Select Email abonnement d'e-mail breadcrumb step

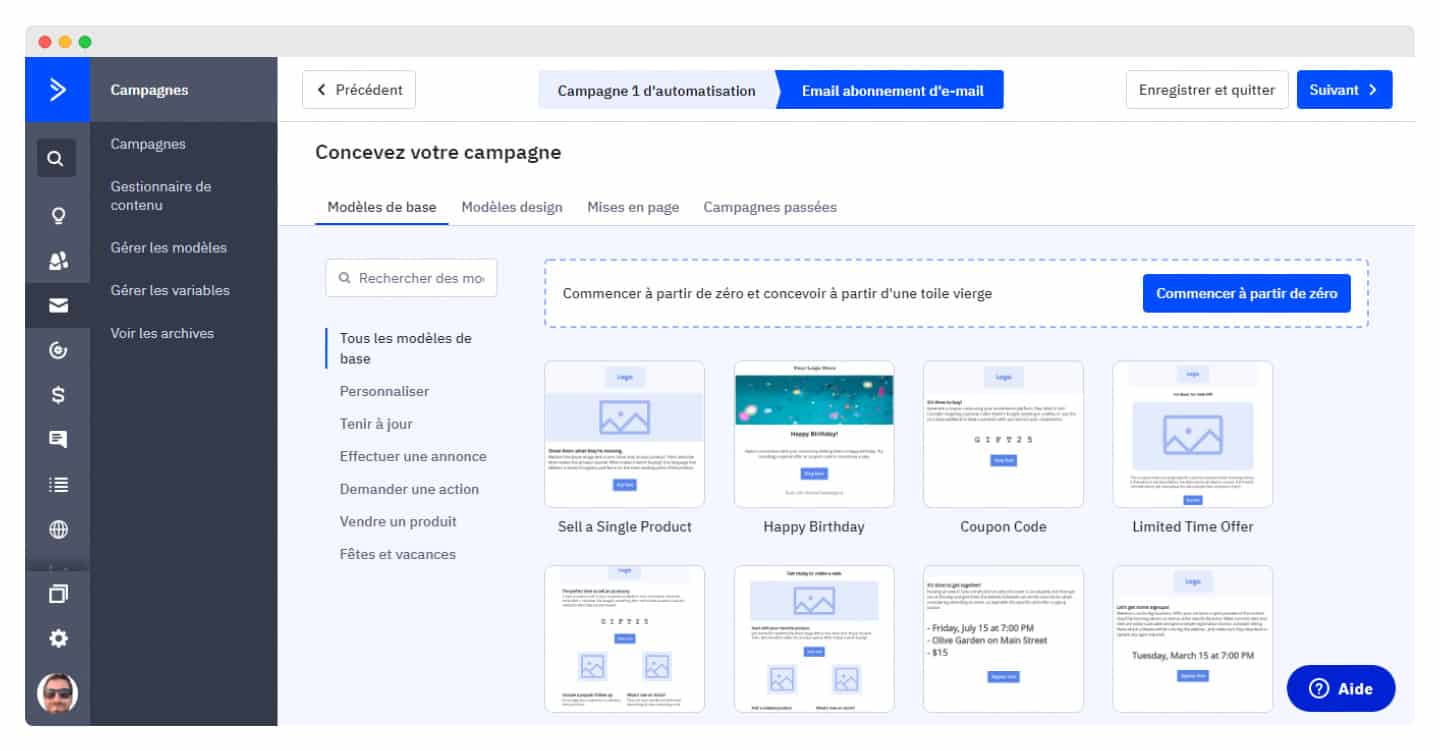[x=892, y=90]
